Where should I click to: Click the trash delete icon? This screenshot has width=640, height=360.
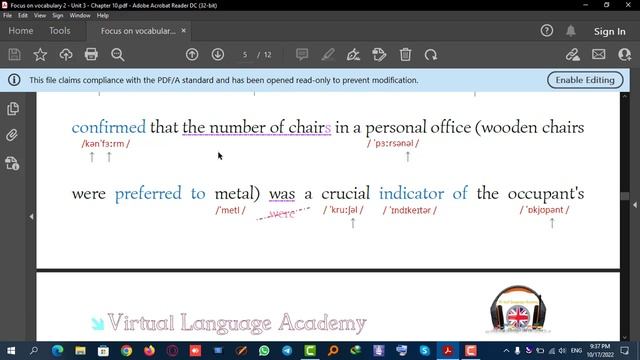405,55
